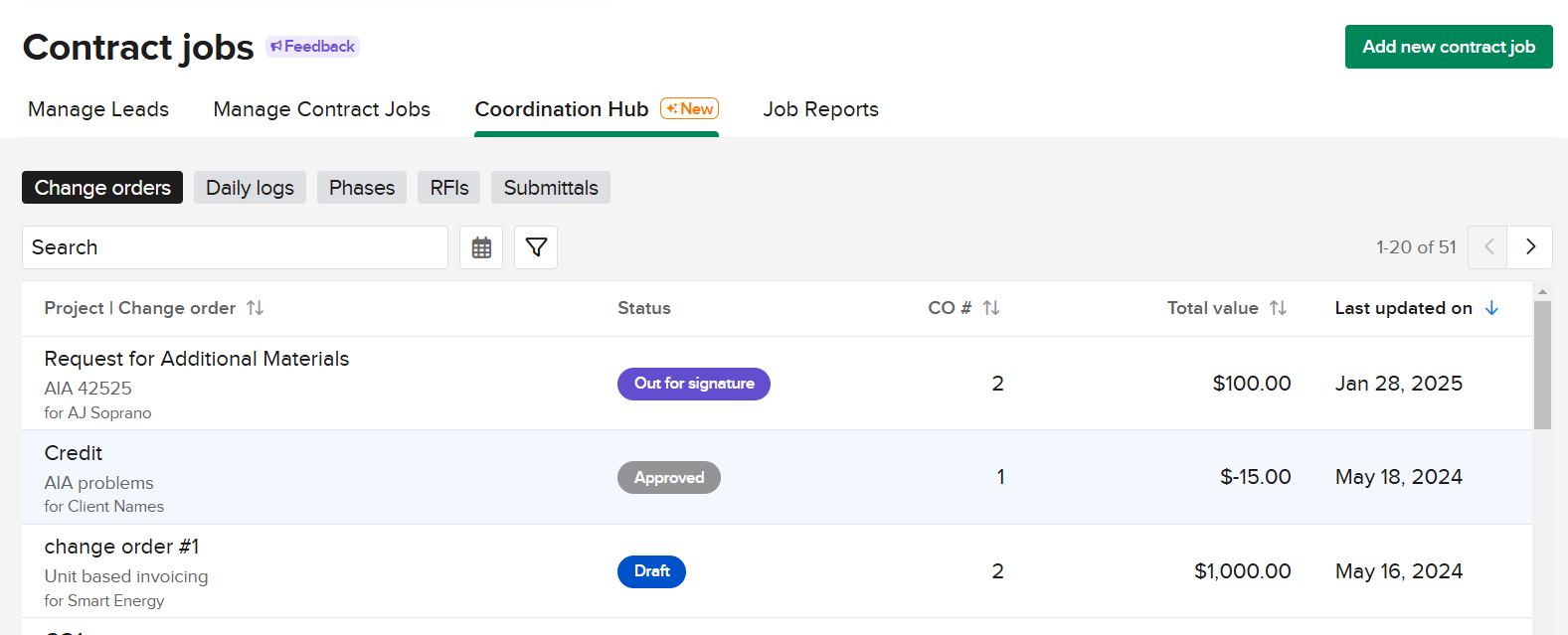Click the Jan 28, 2025 date

pyautogui.click(x=1399, y=384)
